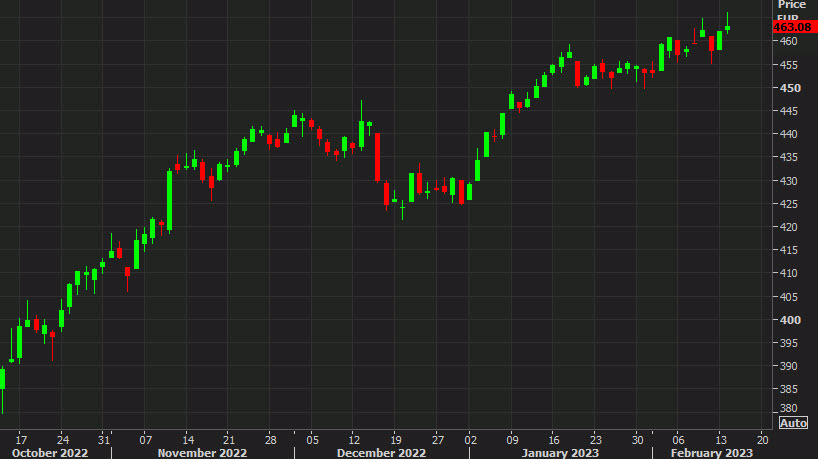Click the December 2022 month label
Screen dimensions: 818x459
point(381,453)
